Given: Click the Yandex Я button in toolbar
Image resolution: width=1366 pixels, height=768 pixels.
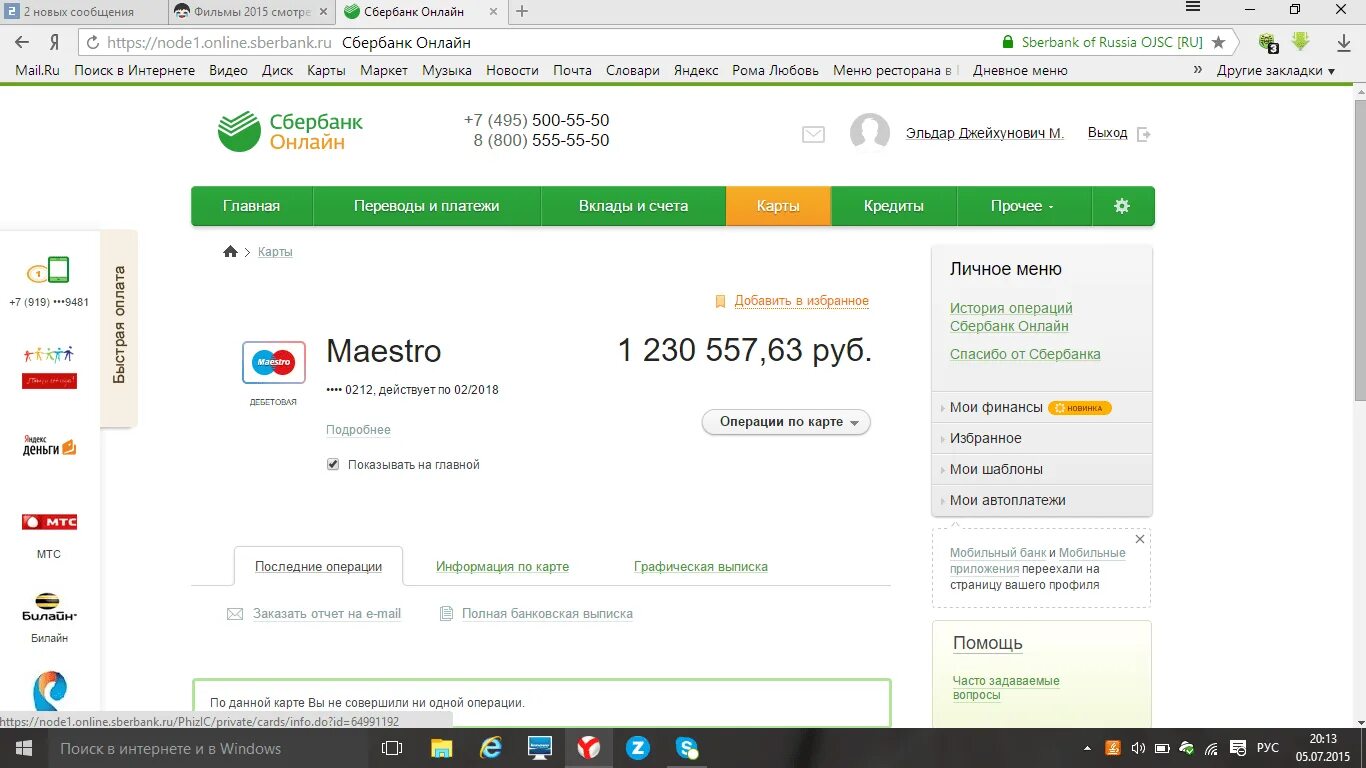Looking at the screenshot, I should pos(55,43).
